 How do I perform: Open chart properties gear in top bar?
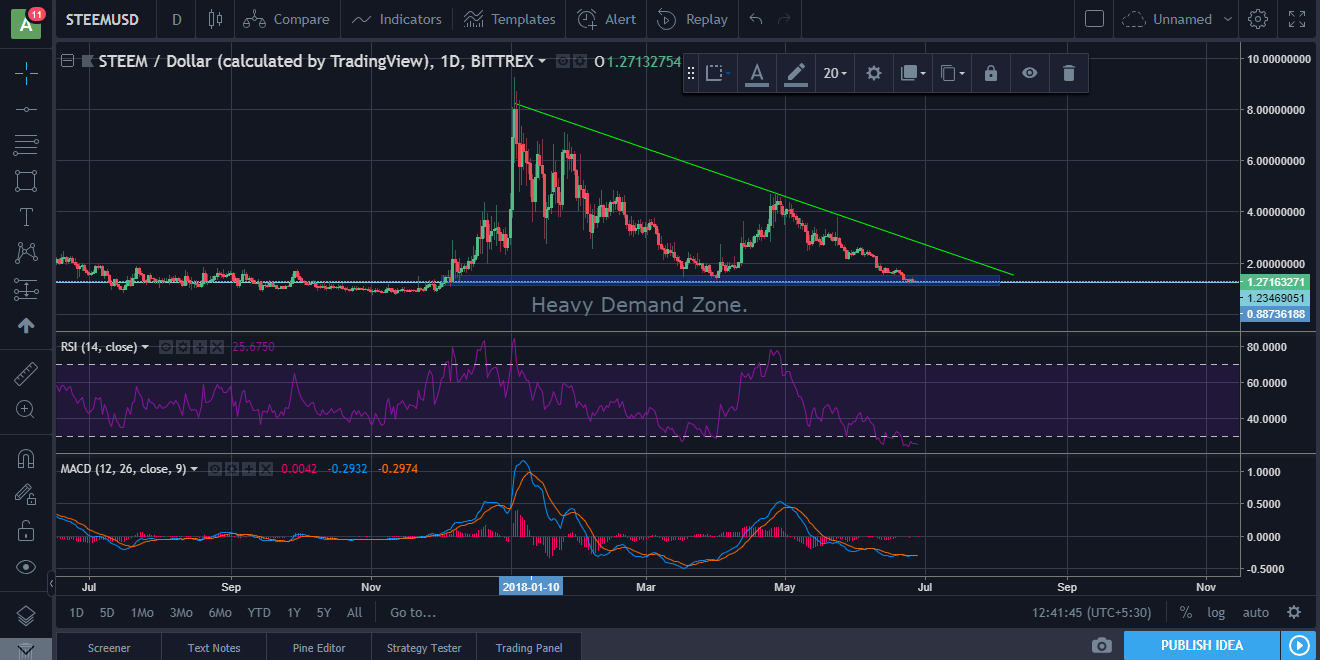tap(1258, 19)
